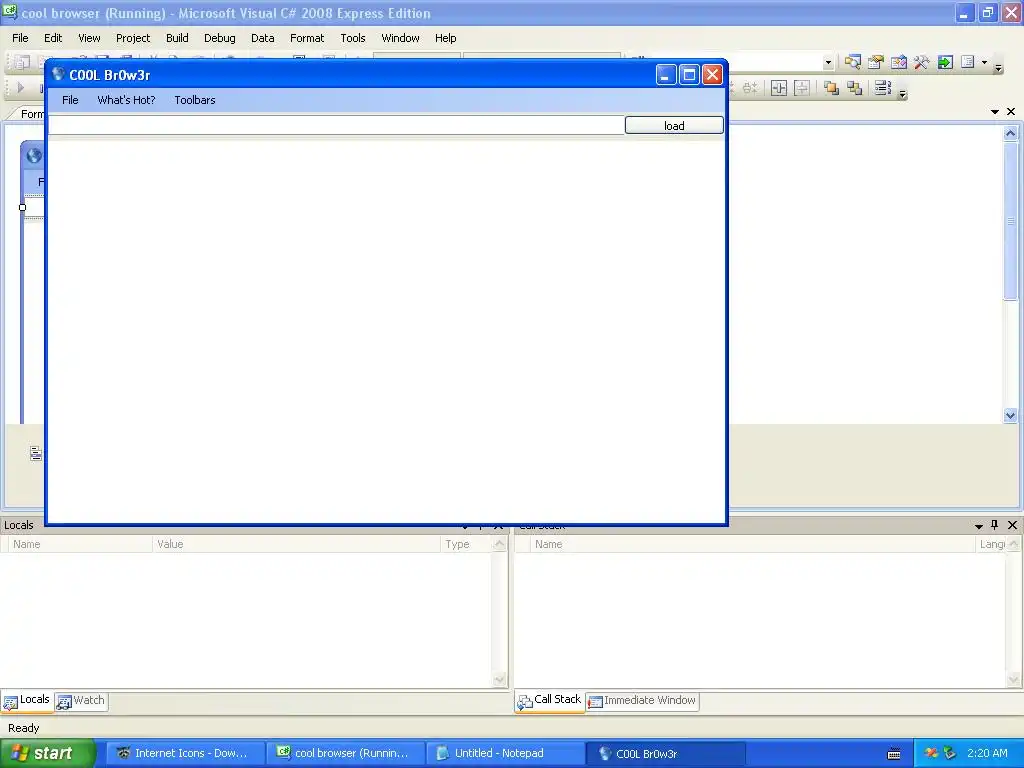Click the Name column header in Call Stack

pyautogui.click(x=752, y=544)
